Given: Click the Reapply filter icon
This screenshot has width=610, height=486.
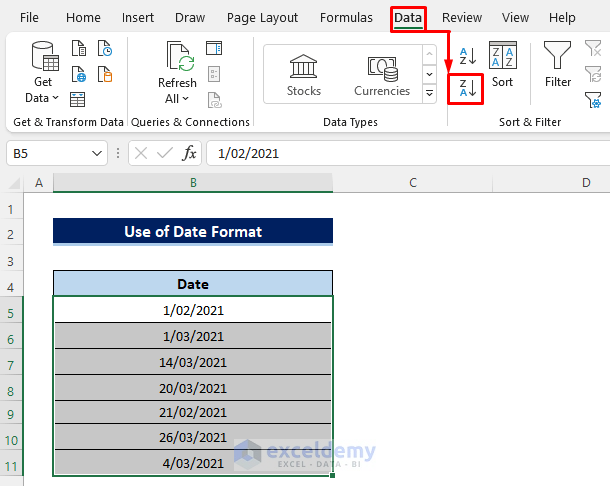Looking at the screenshot, I should [593, 74].
